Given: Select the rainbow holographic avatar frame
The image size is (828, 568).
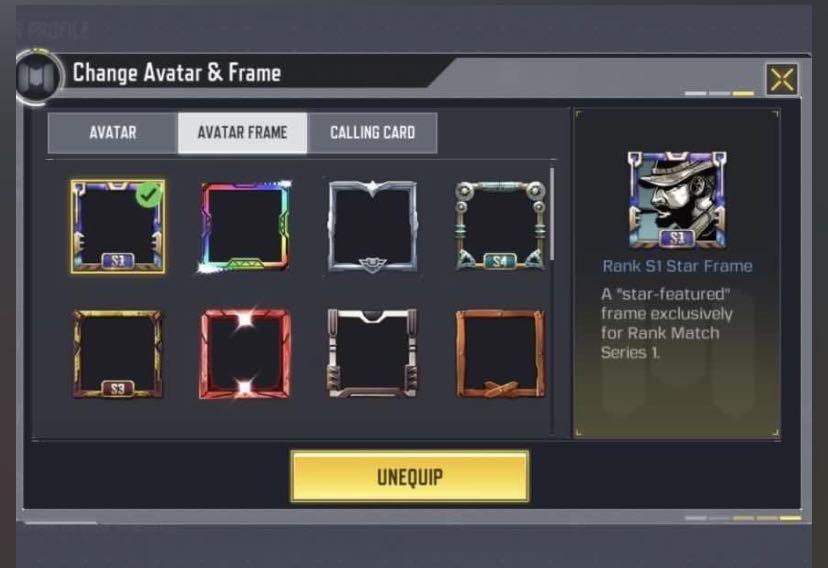Looking at the screenshot, I should point(246,227).
